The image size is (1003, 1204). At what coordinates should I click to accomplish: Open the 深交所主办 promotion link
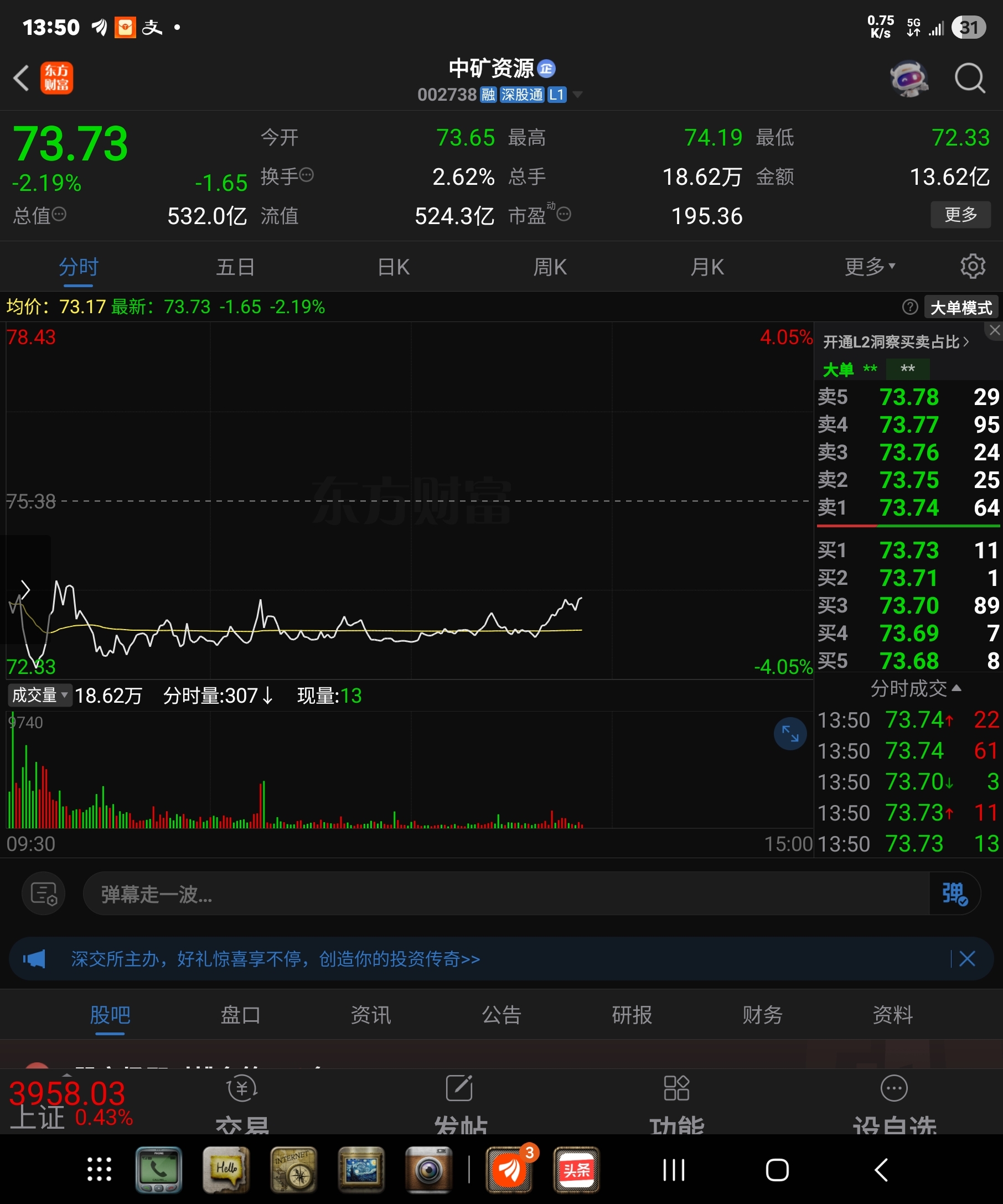click(275, 959)
